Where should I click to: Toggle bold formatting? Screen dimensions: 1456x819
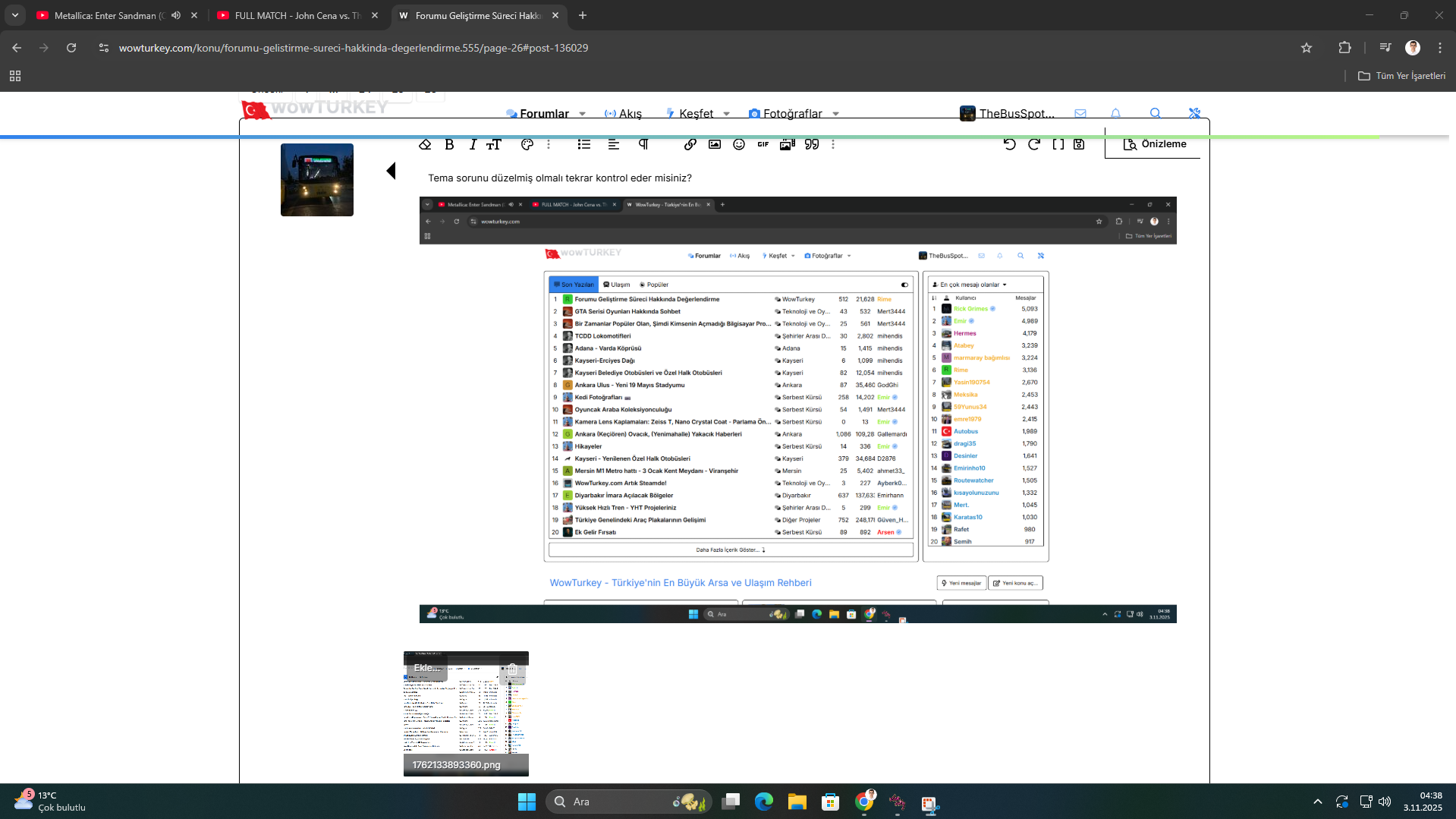pyautogui.click(x=449, y=144)
